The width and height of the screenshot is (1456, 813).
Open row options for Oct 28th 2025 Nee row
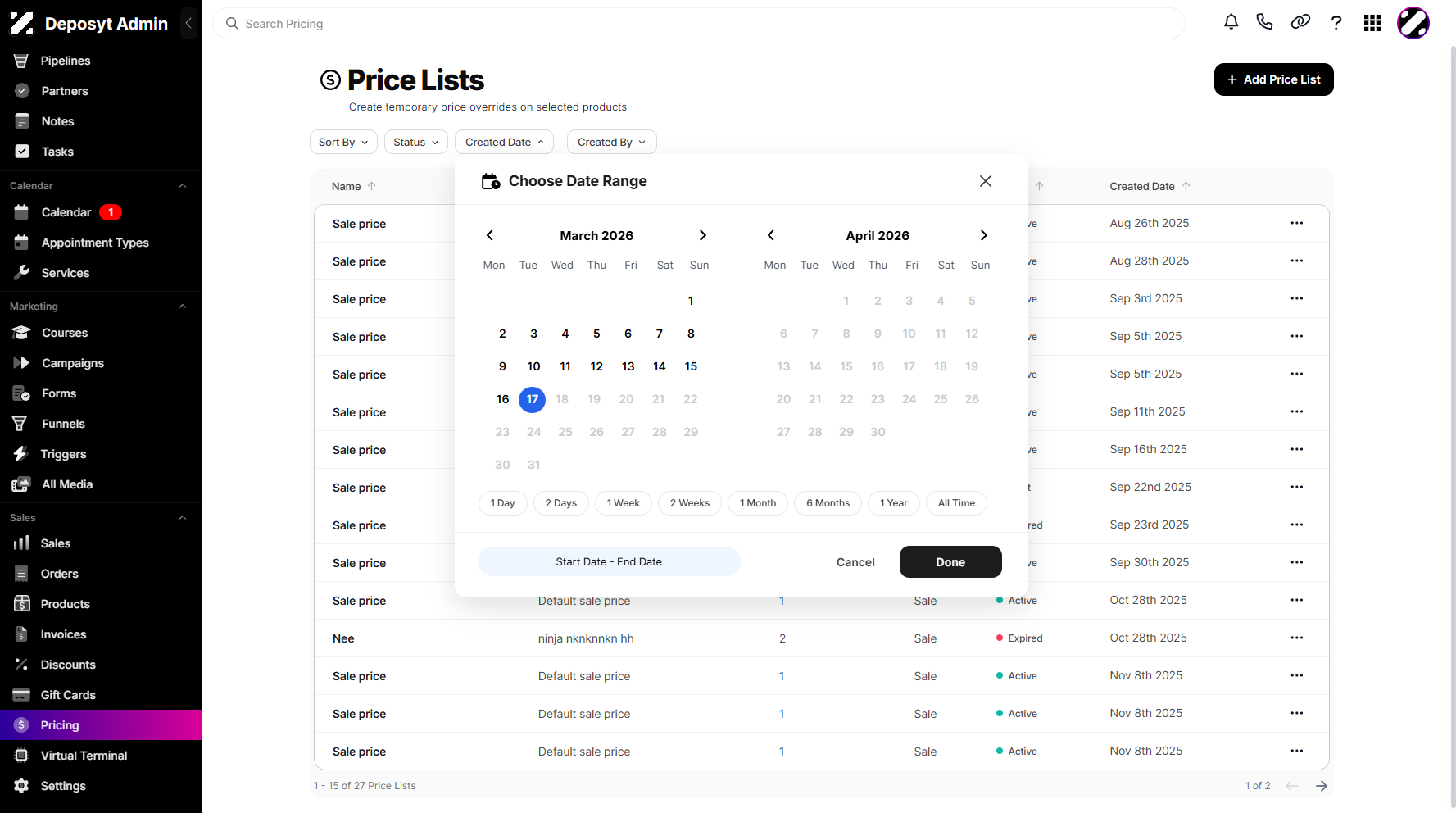[x=1296, y=638]
